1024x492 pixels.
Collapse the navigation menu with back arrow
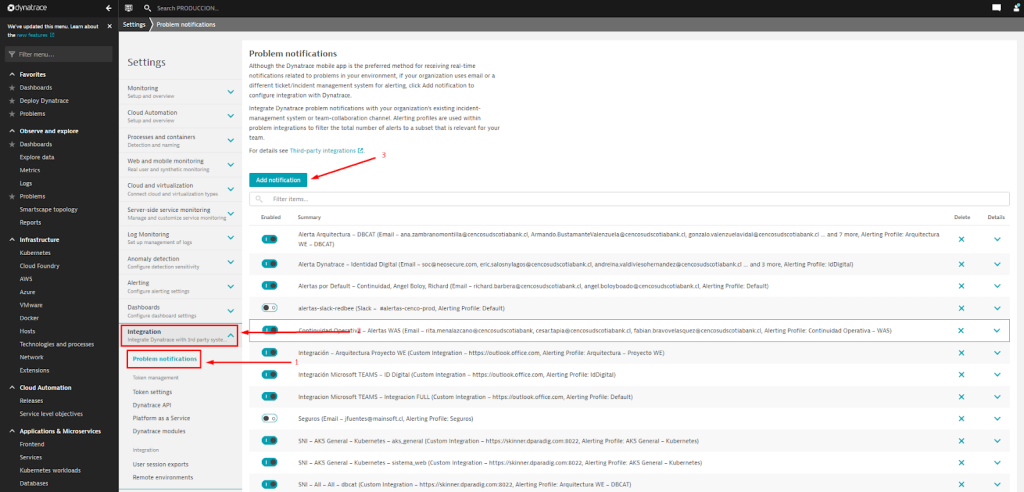click(108, 8)
